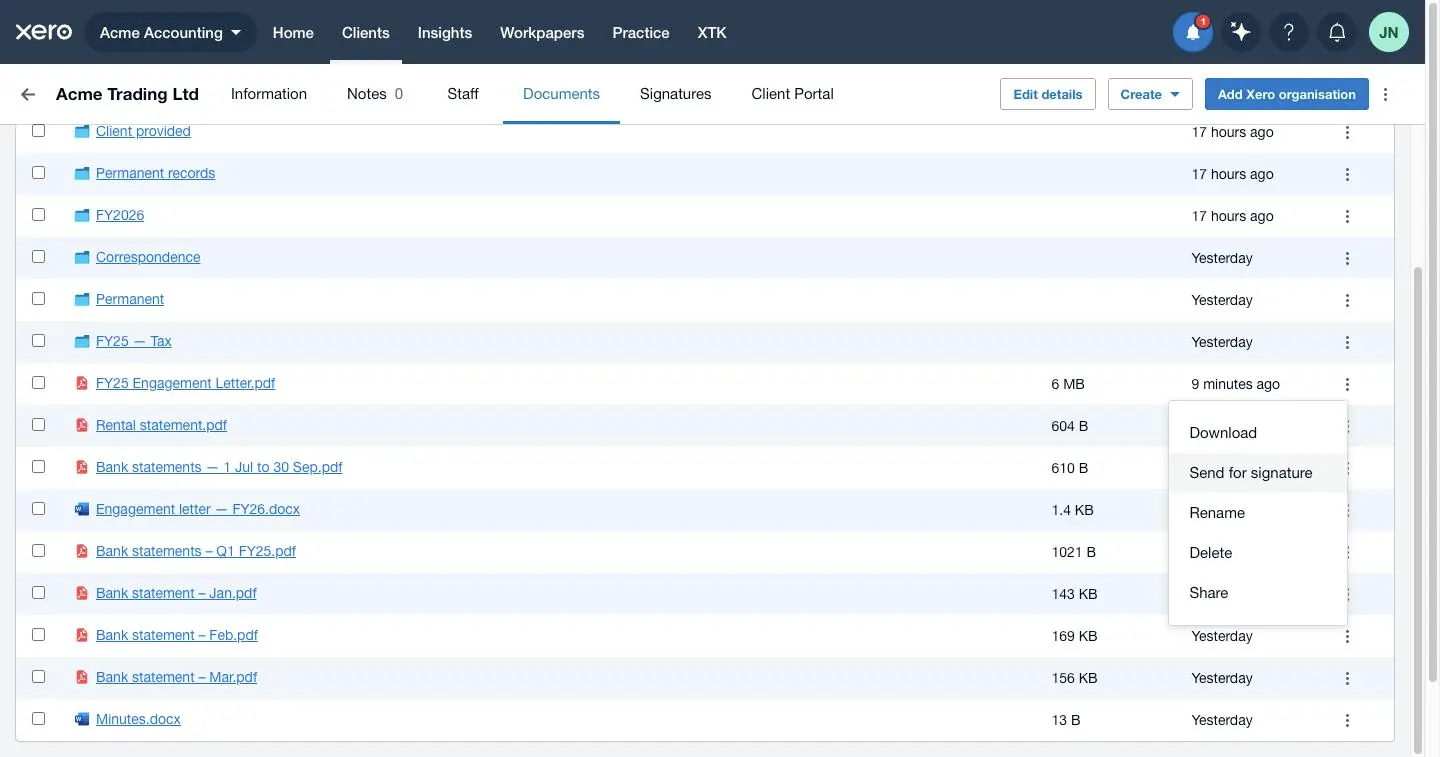Click the folder icon of Client provided
The width and height of the screenshot is (1440, 757).
point(82,131)
